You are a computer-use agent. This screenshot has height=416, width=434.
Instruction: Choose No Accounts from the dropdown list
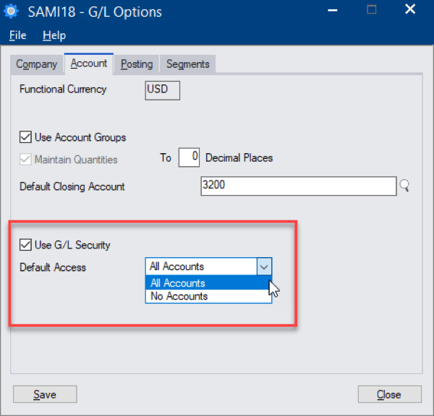click(208, 296)
